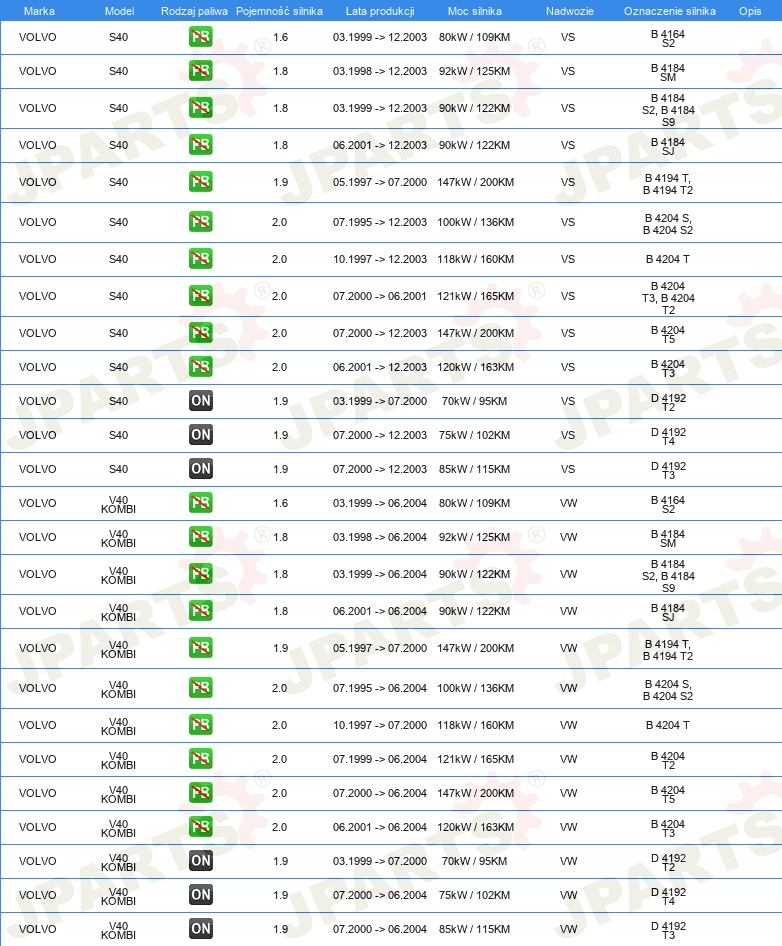The height and width of the screenshot is (946, 782).
Task: Select ON diesel icon for S40 75kW / 102KM
Action: 200,434
